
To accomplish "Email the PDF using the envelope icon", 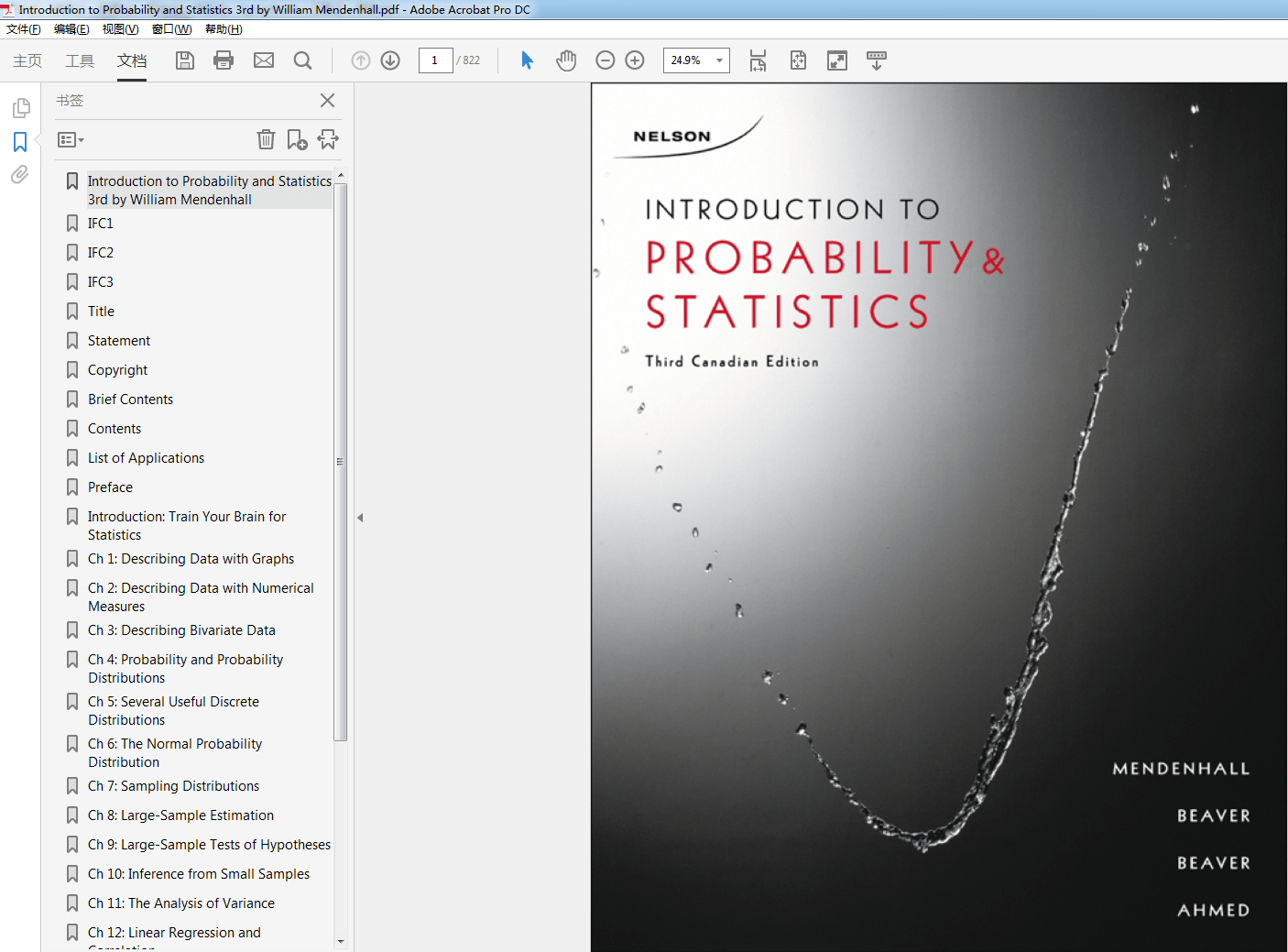I will click(264, 60).
